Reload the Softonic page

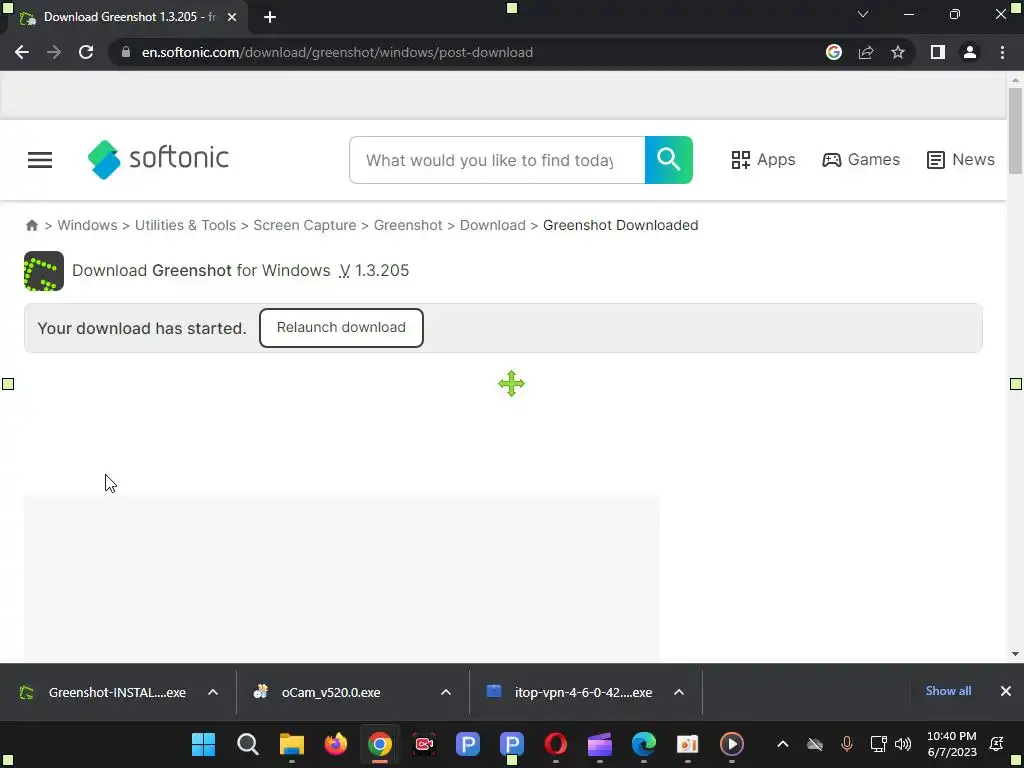(x=86, y=52)
